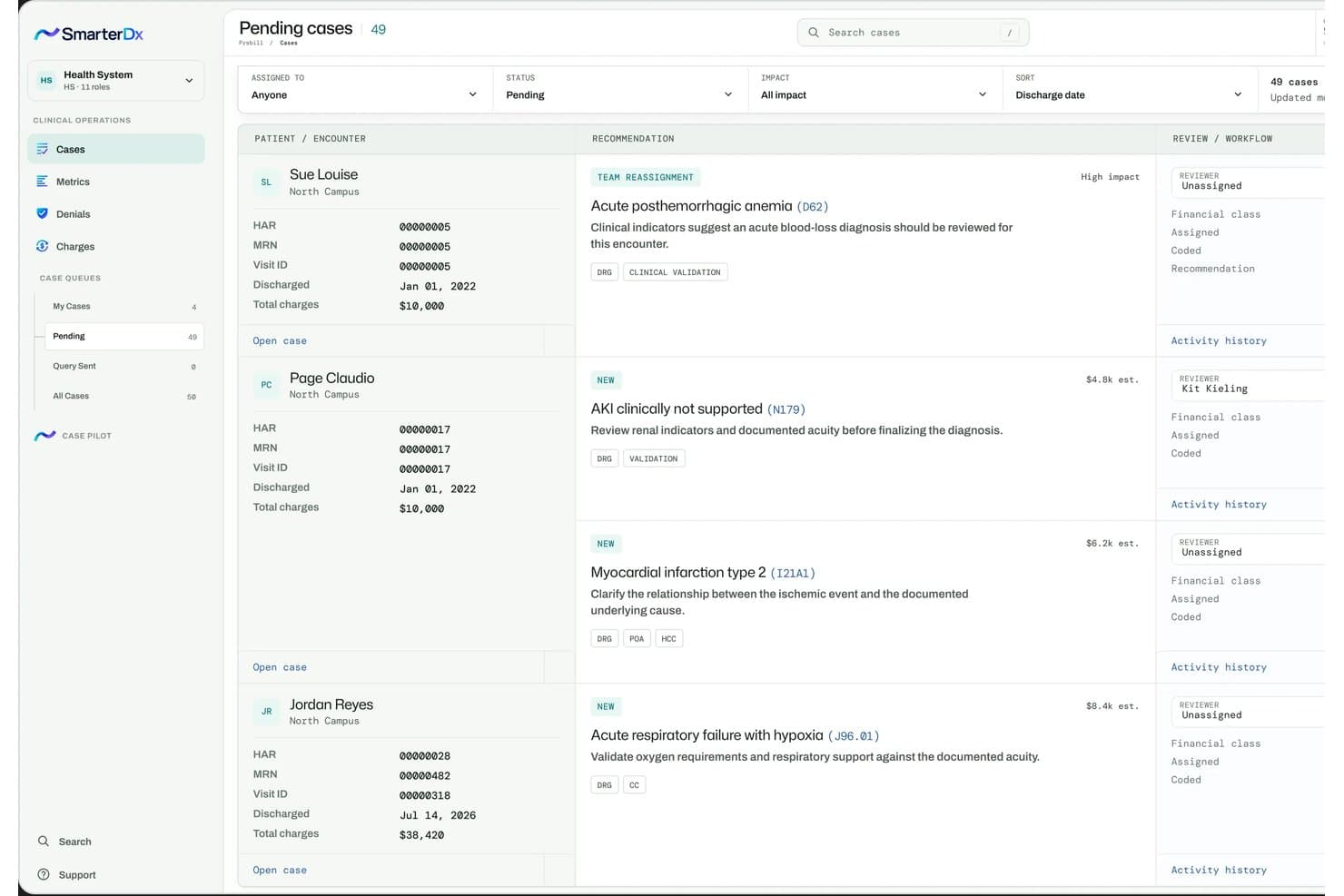Screen dimensions: 1344x896
Task: Click the POA tag
Action: point(637,639)
